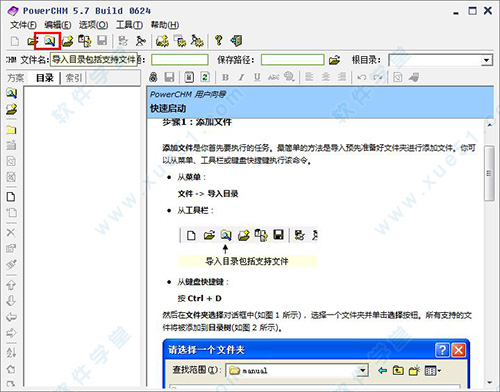Open the help question mark icon
The width and height of the screenshot is (500, 392).
tap(218, 40)
